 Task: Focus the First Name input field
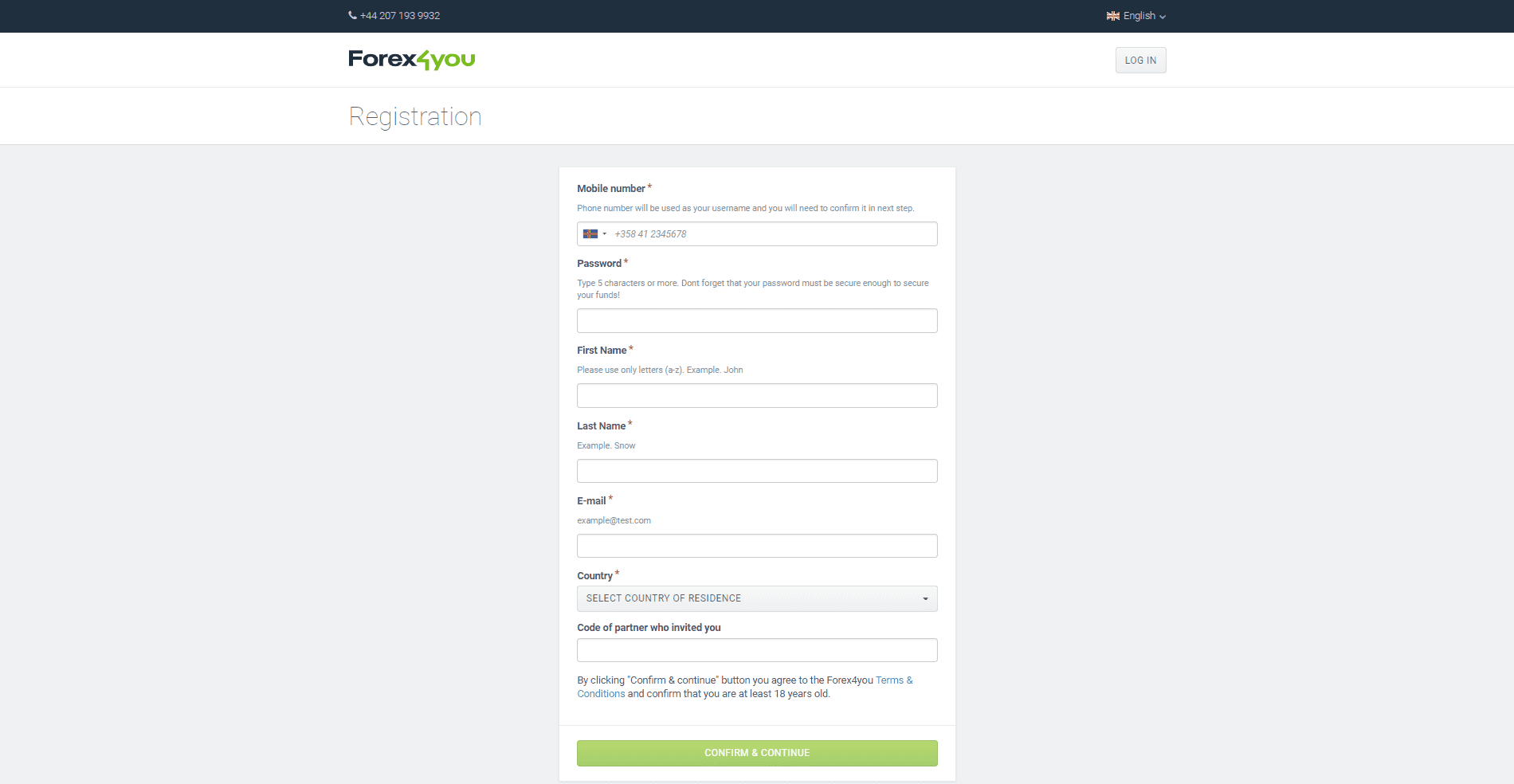757,396
